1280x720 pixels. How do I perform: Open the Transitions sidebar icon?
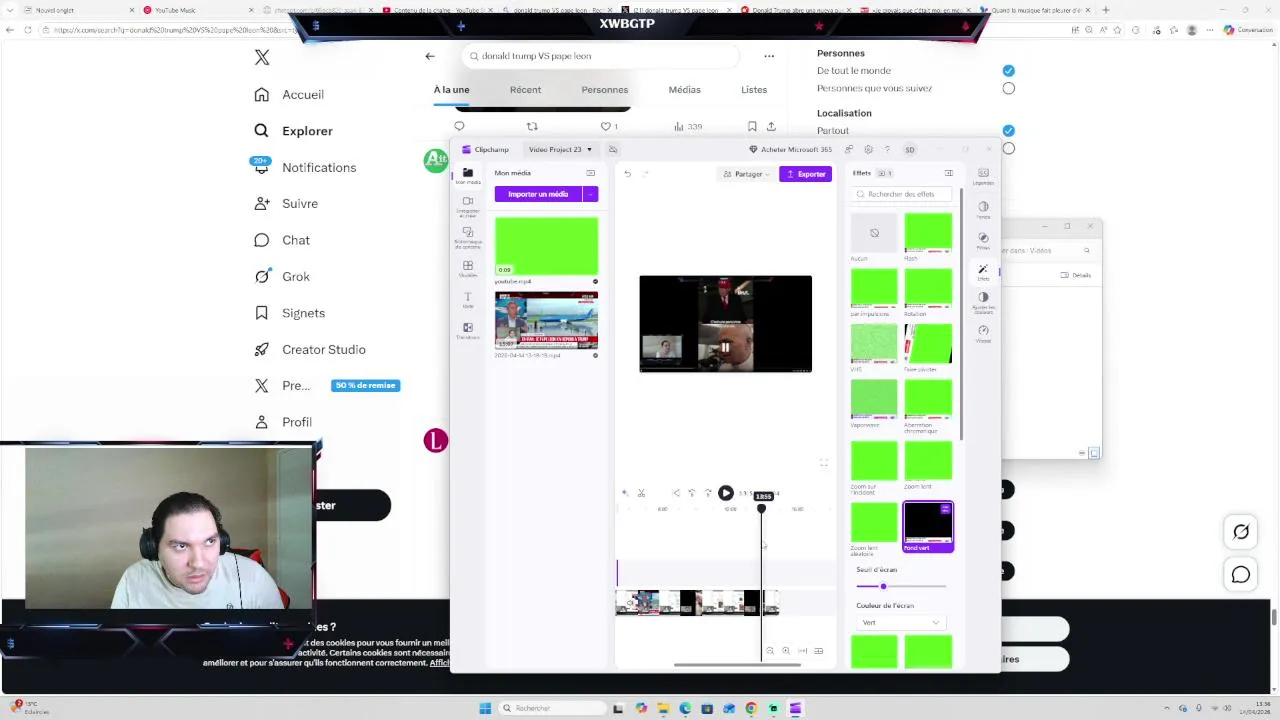[x=467, y=328]
